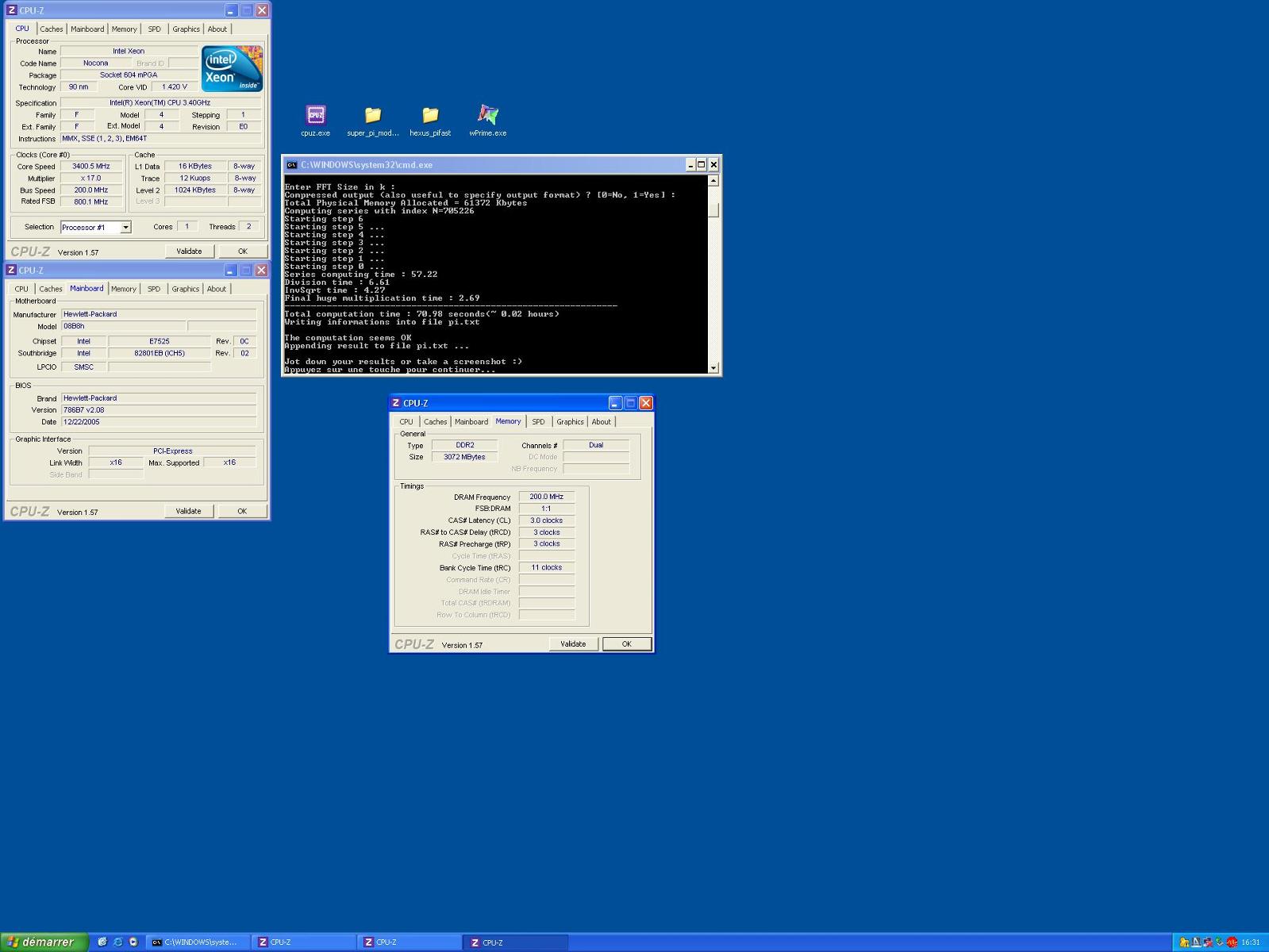The height and width of the screenshot is (952, 1269).
Task: Switch to the About tab in the Memory CPU-Z window
Action: pyautogui.click(x=602, y=422)
